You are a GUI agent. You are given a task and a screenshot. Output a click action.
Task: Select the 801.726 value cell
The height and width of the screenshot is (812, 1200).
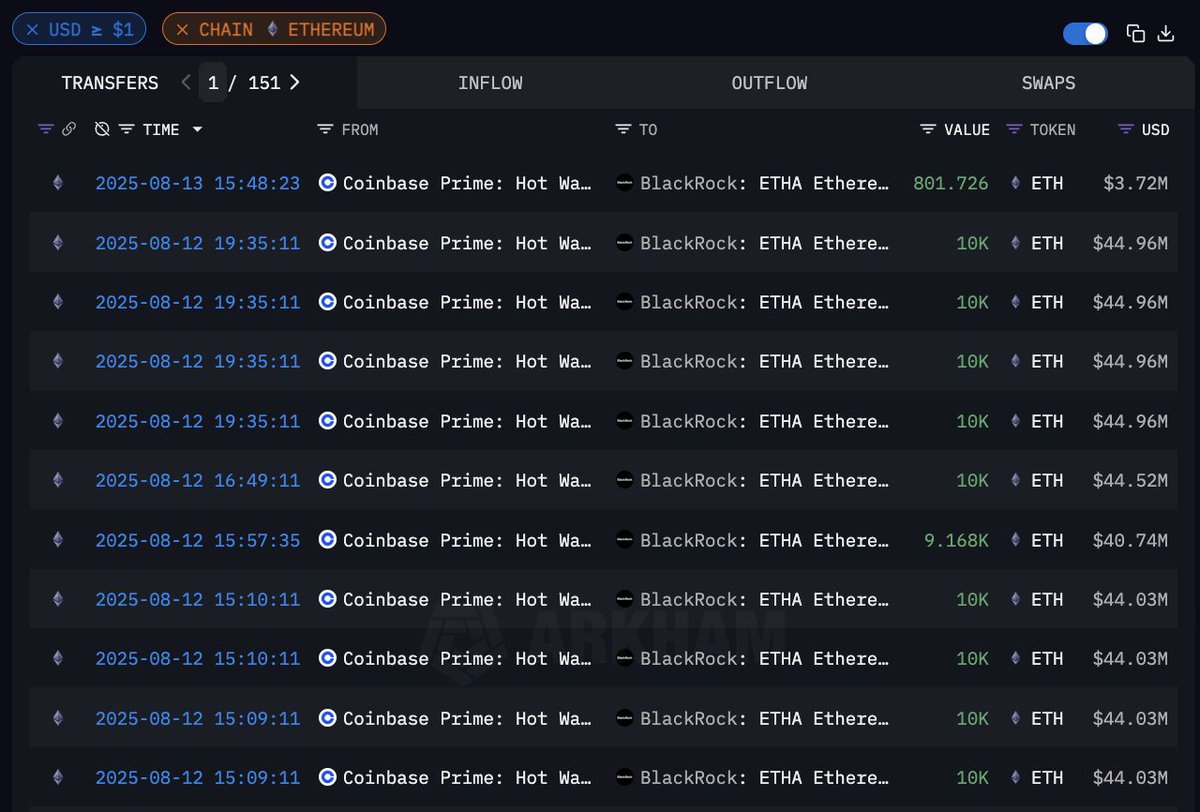point(950,183)
